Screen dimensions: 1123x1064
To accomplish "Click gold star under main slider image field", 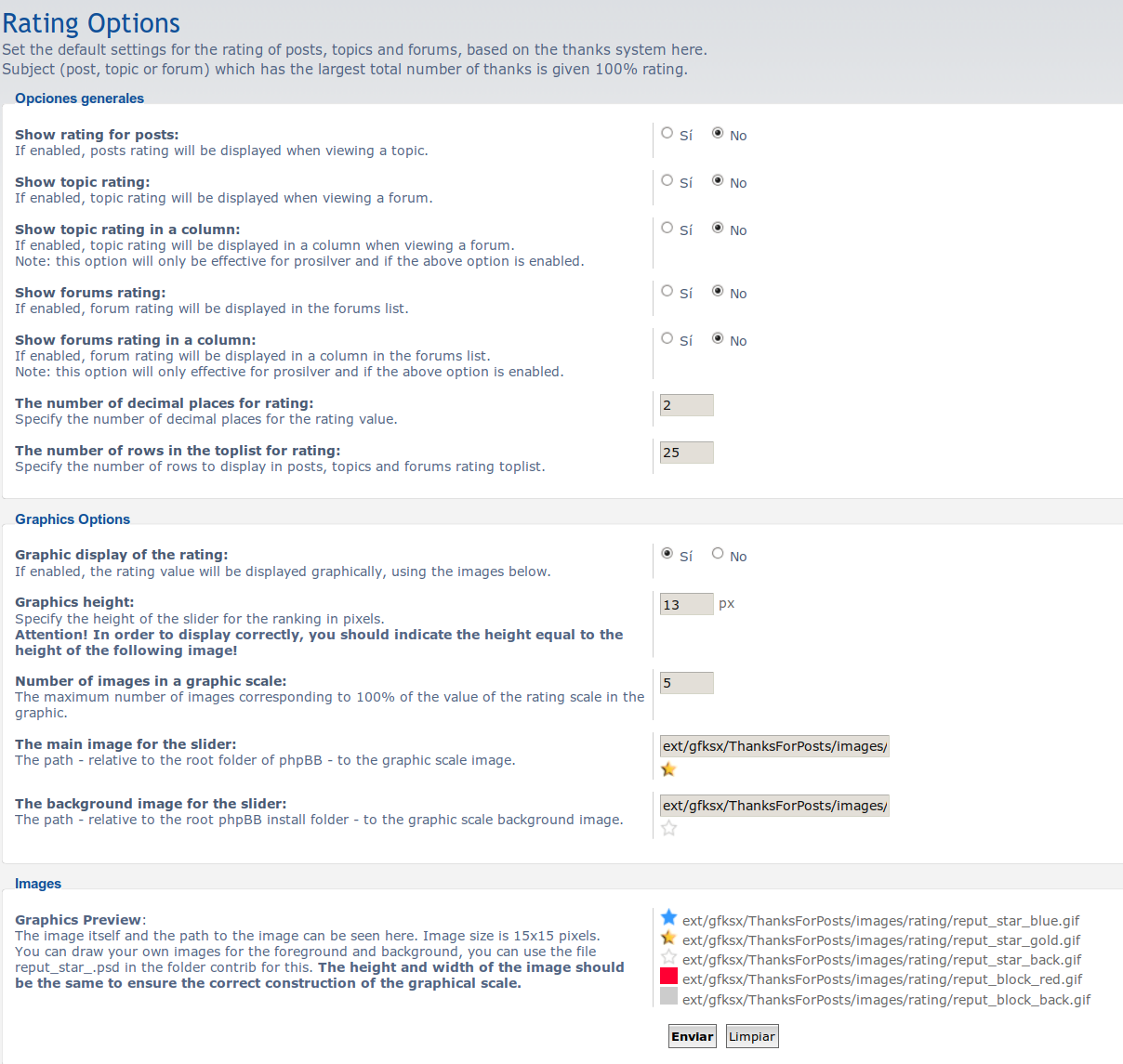I will [668, 768].
